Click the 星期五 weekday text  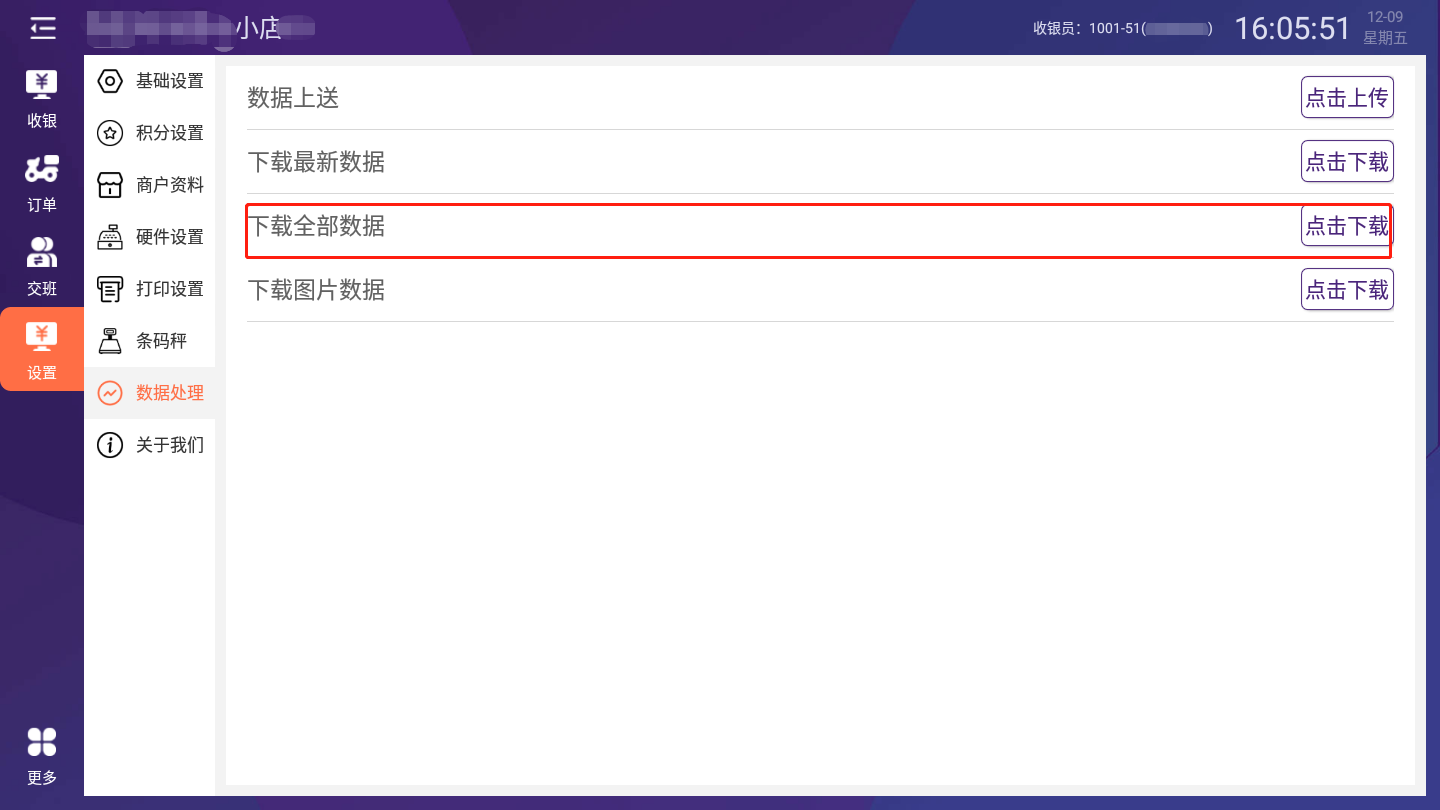click(x=1385, y=38)
